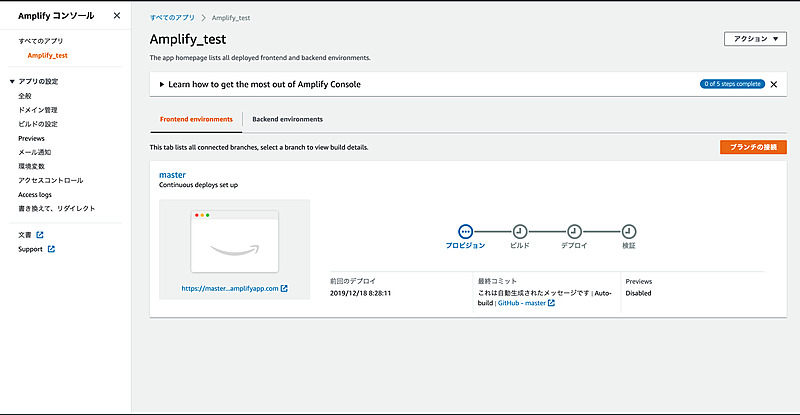Click the Provision step status icon
Viewport: 800px width, 415px height.
pos(465,231)
